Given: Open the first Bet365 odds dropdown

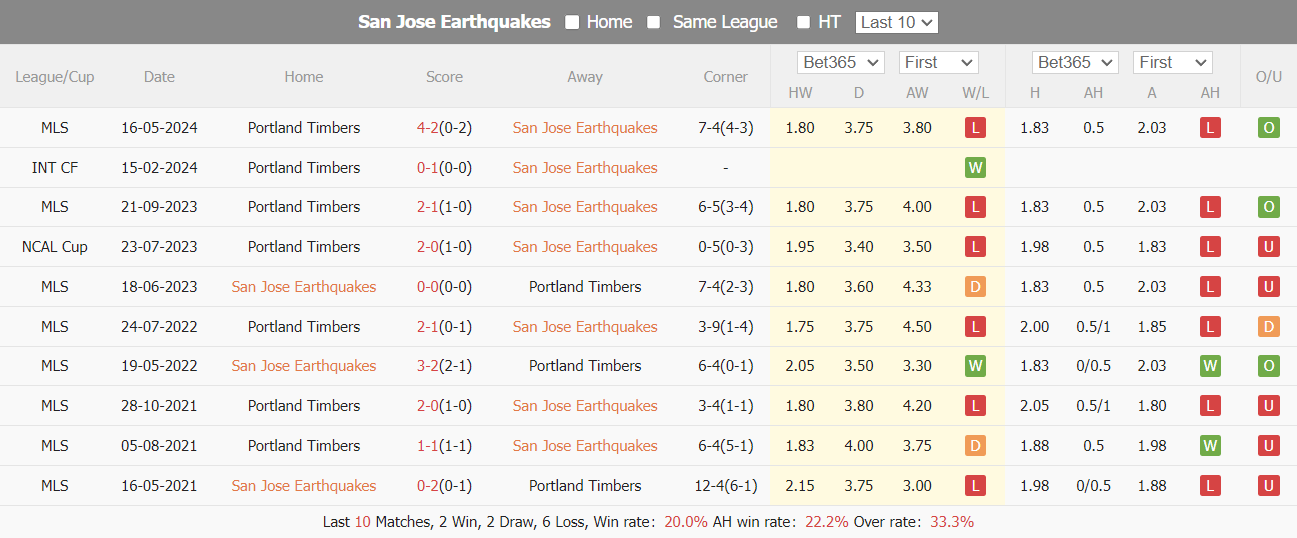Looking at the screenshot, I should pyautogui.click(x=841, y=62).
